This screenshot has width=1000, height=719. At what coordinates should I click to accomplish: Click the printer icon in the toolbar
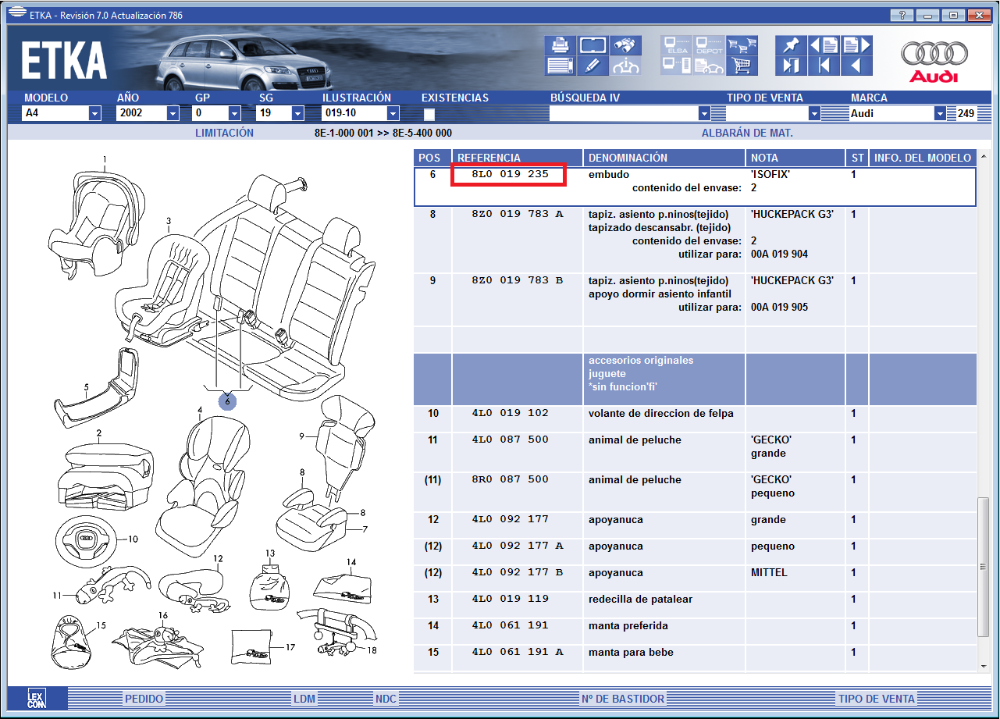pos(560,45)
